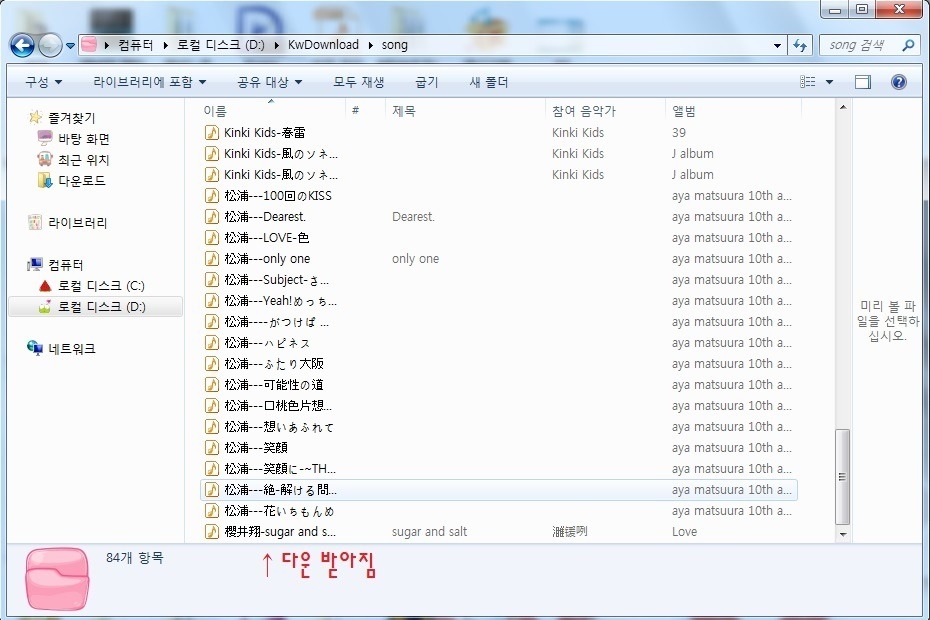
Task: Click the blue help question mark icon
Action: tap(899, 82)
